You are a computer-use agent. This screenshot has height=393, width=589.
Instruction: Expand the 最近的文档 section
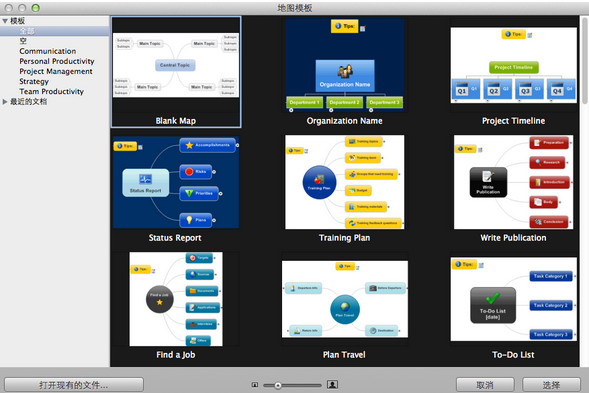coord(5,101)
